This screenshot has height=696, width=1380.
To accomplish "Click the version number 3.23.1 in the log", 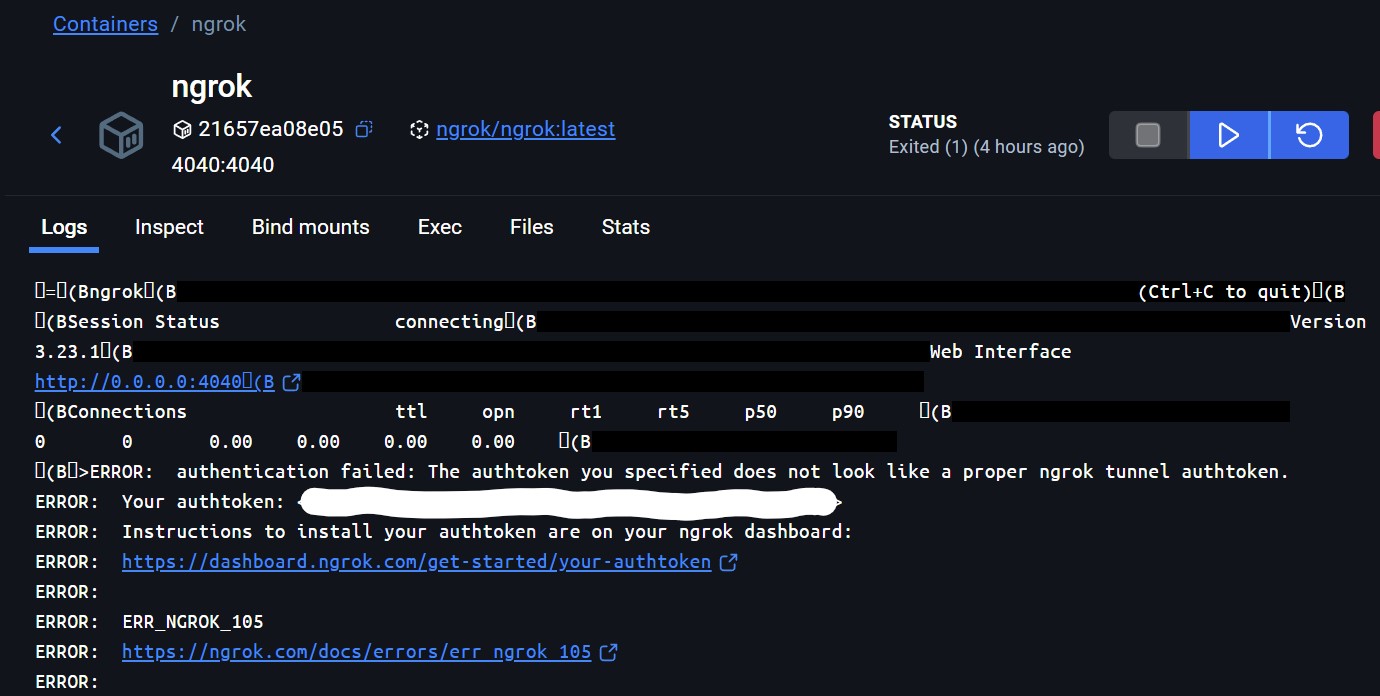I will pos(67,351).
